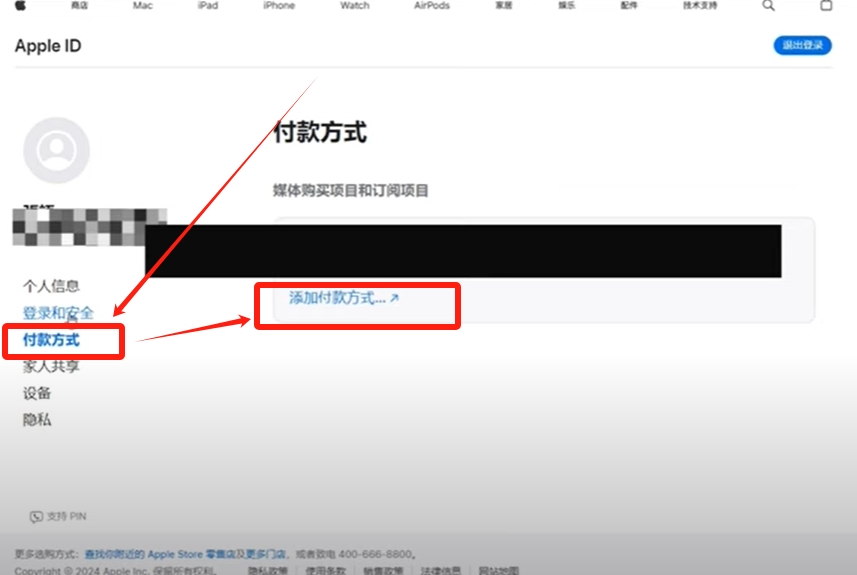The width and height of the screenshot is (857, 575).
Task: Open the AirPods navigation item
Action: click(432, 5)
